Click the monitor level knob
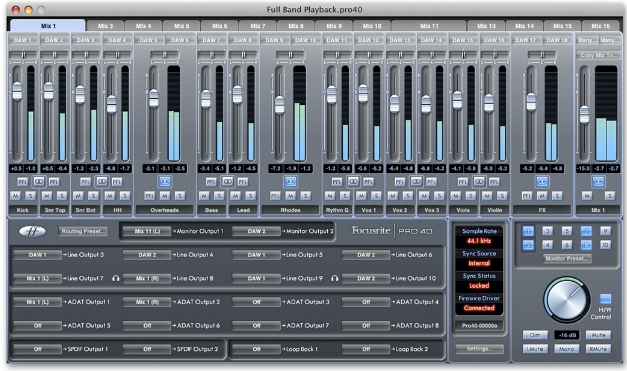Image resolution: width=627 pixels, height=371 pixels. coord(567,299)
